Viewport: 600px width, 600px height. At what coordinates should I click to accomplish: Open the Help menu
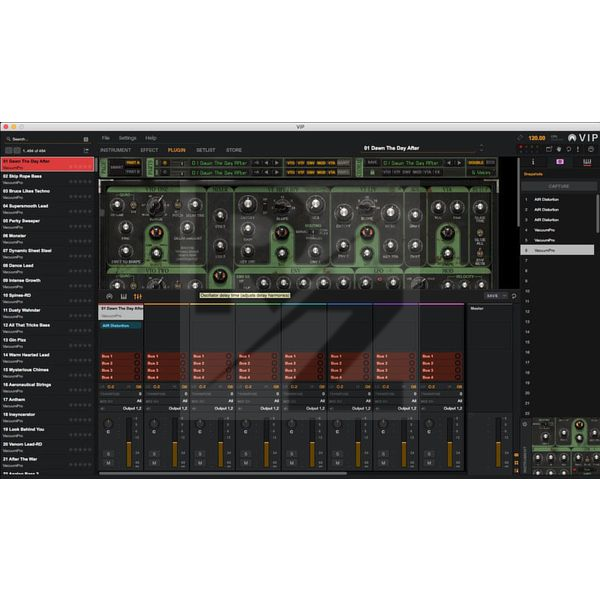coord(151,138)
